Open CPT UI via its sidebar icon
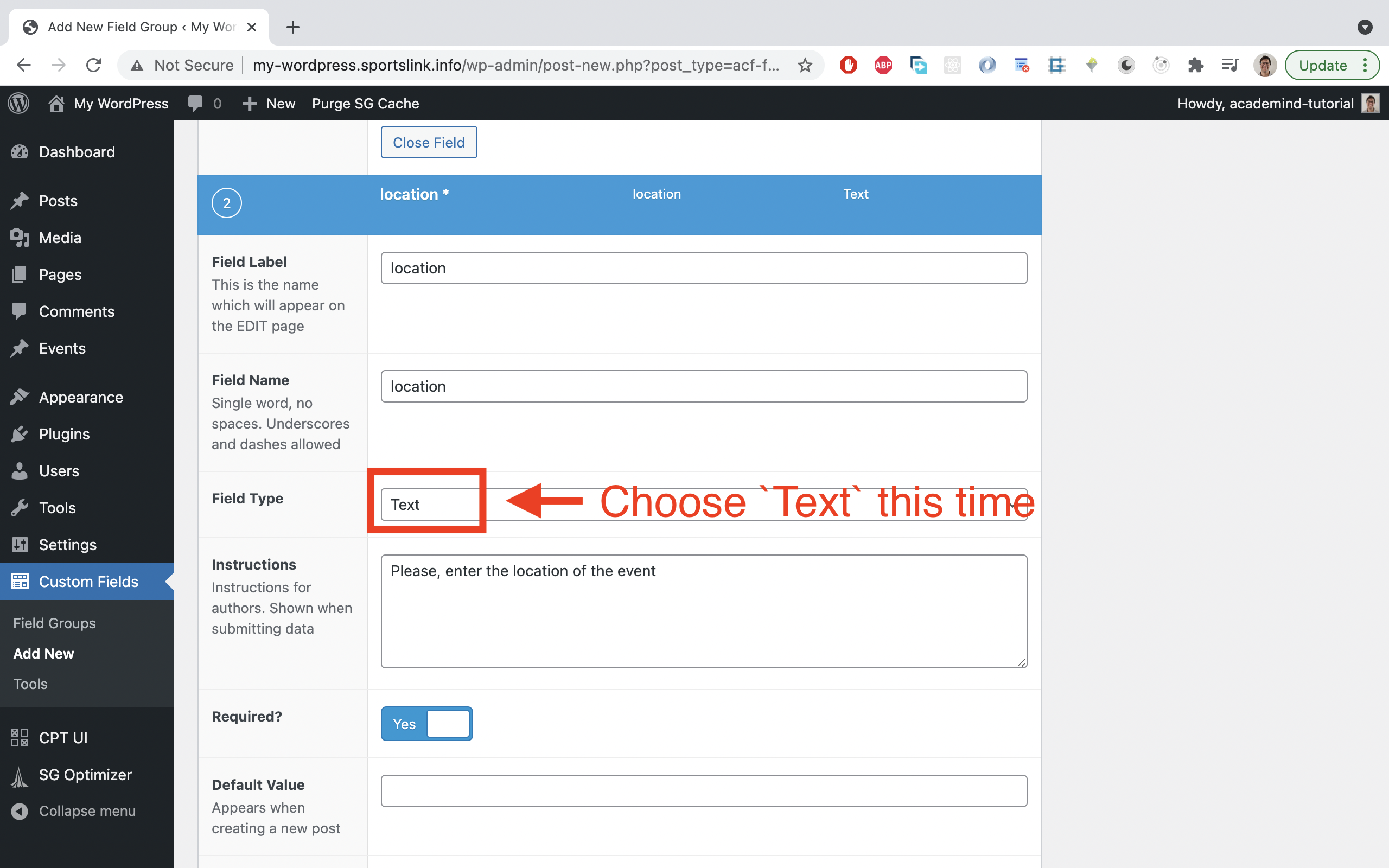 (19, 738)
